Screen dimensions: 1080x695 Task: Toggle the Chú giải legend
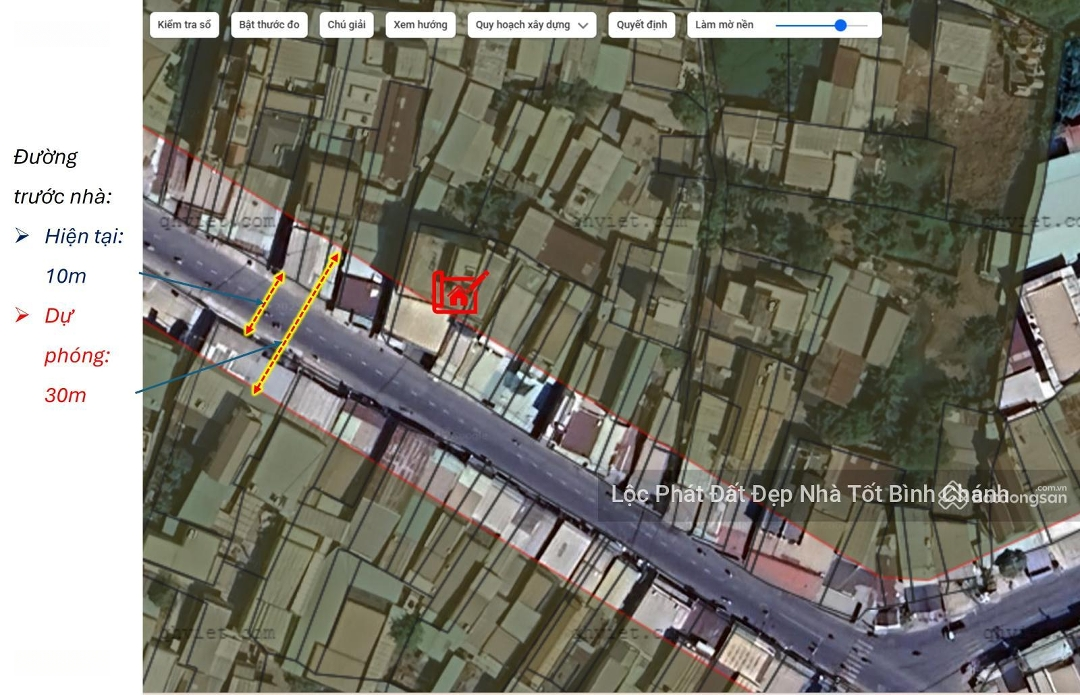pyautogui.click(x=346, y=25)
